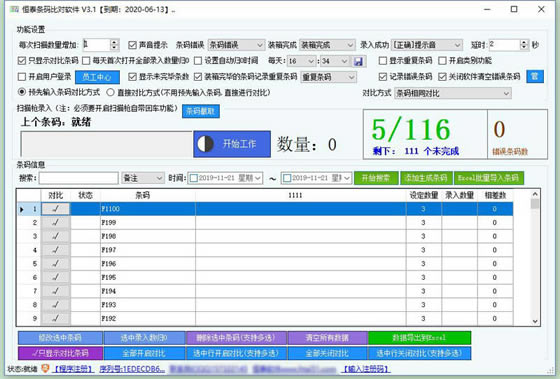Toggle 关闭软件清空错误条码 checkbox
The height and width of the screenshot is (379, 560).
(x=442, y=77)
